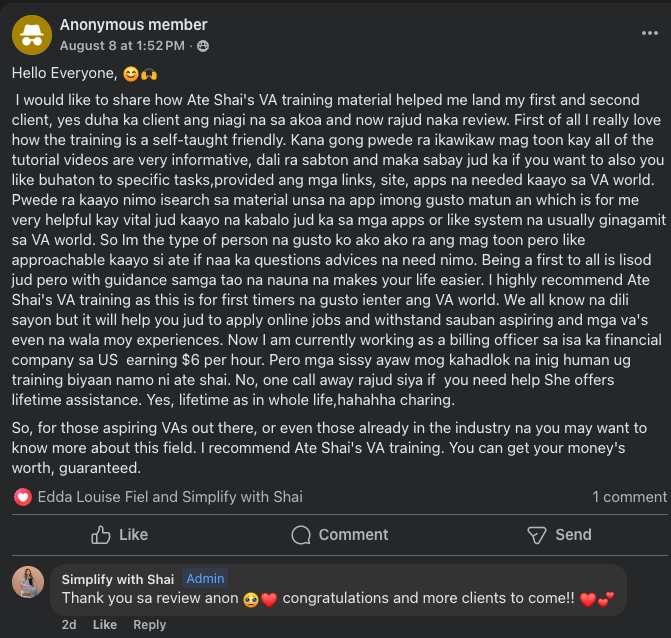671x638 pixels.
Task: Reply to Simplify with Shai's comment
Action: (149, 625)
